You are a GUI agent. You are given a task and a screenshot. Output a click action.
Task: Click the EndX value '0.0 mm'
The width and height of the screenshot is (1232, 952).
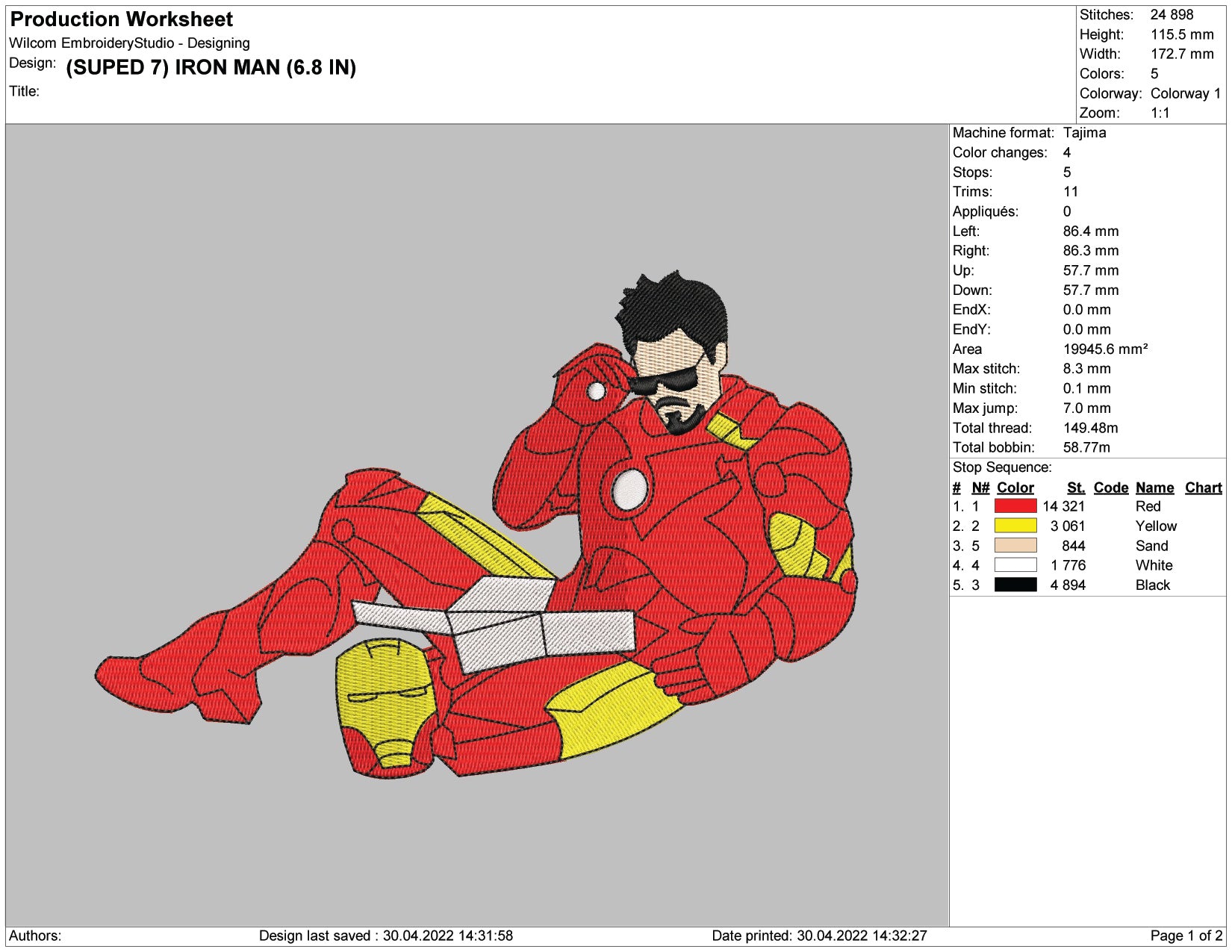click(1087, 310)
